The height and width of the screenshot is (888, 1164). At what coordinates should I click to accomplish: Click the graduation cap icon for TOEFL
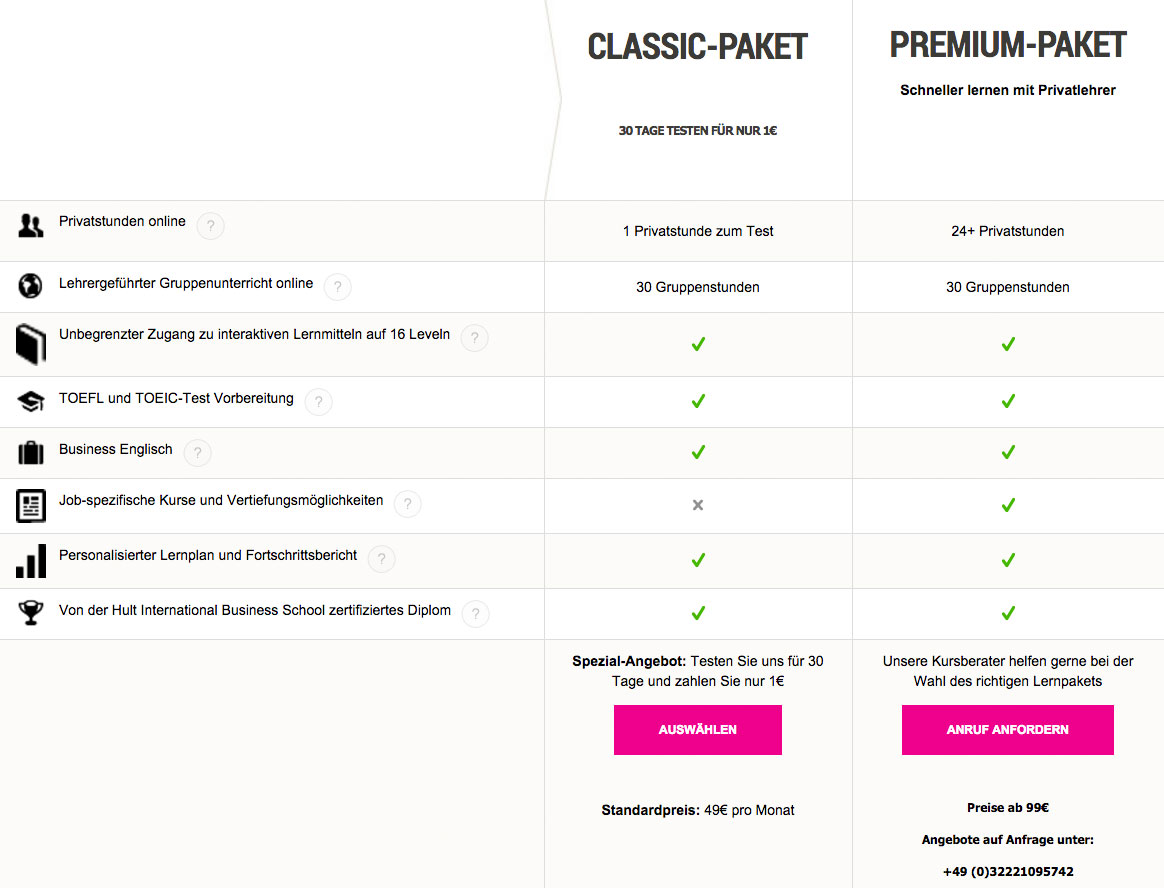click(x=31, y=402)
